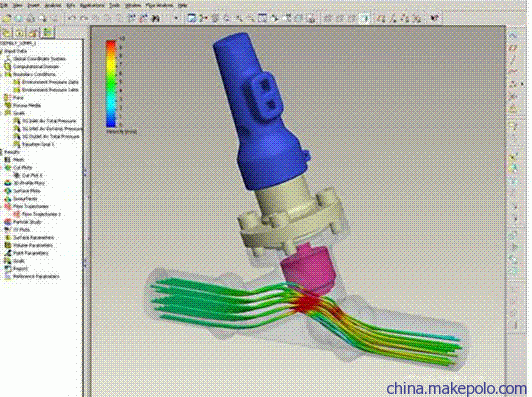This screenshot has width=532, height=397.
Task: Switch to the FeatureManager design tree tab
Action: click(x=6, y=33)
